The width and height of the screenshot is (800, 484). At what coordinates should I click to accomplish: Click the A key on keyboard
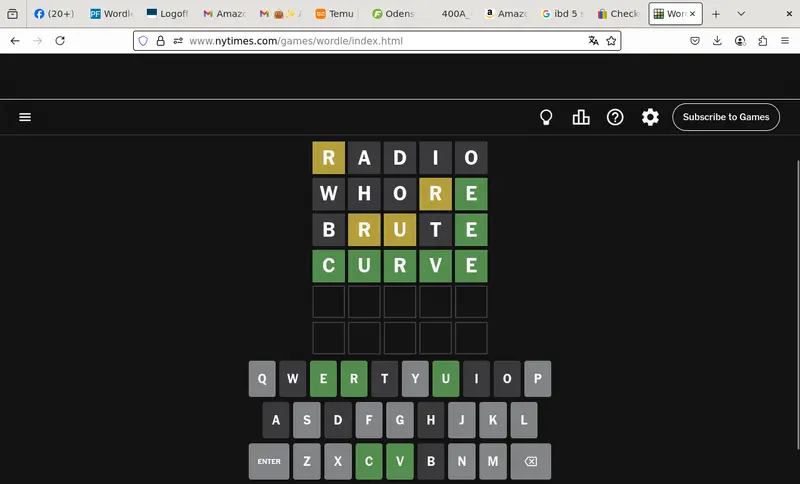[x=276, y=420]
